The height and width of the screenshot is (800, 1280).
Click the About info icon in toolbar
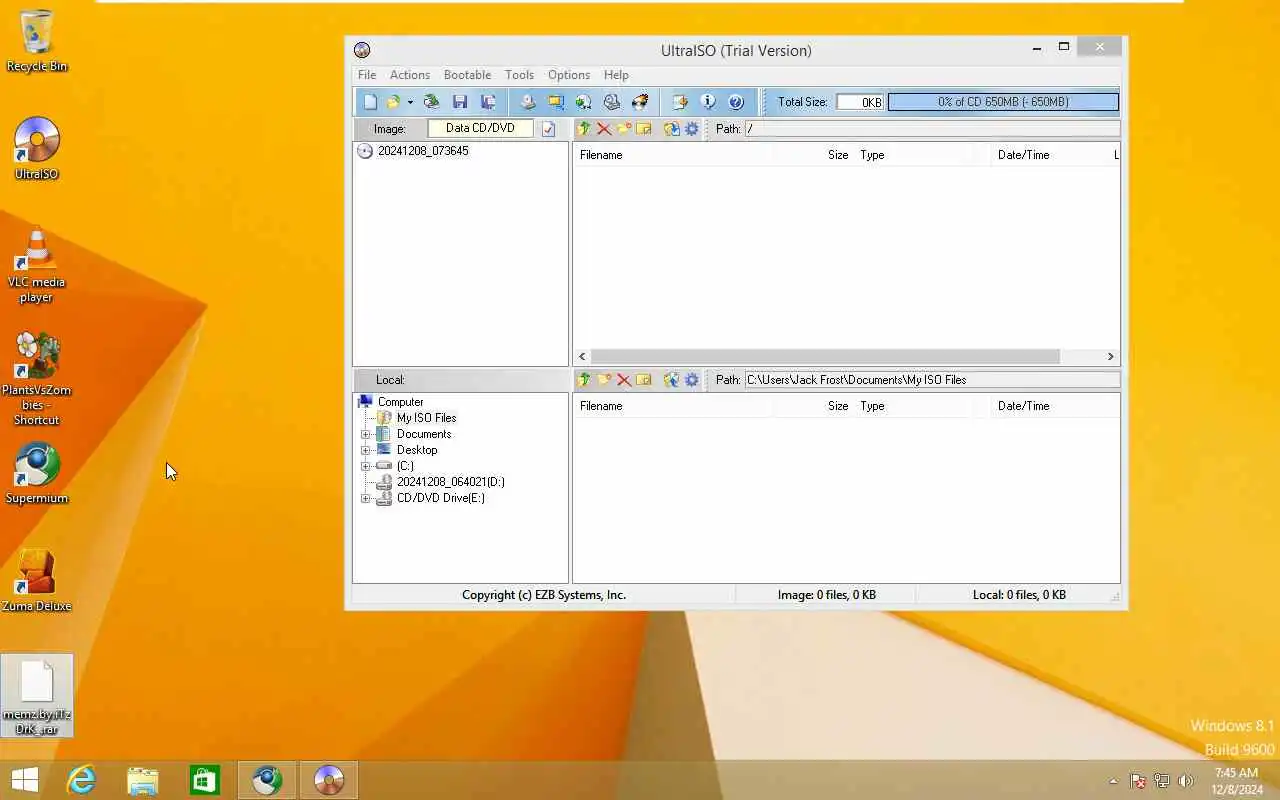point(708,102)
